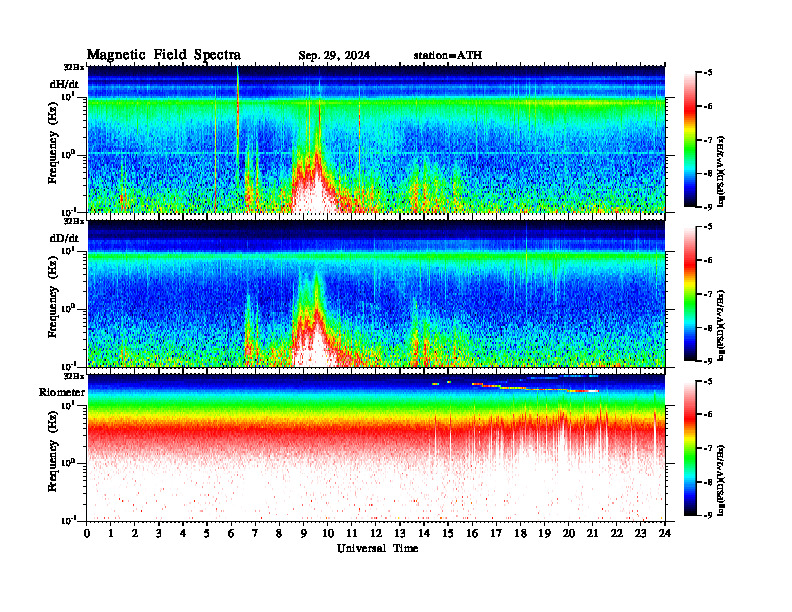The image size is (792, 612).
Task: Click hour tick label "12" on time axis
Action: [376, 533]
